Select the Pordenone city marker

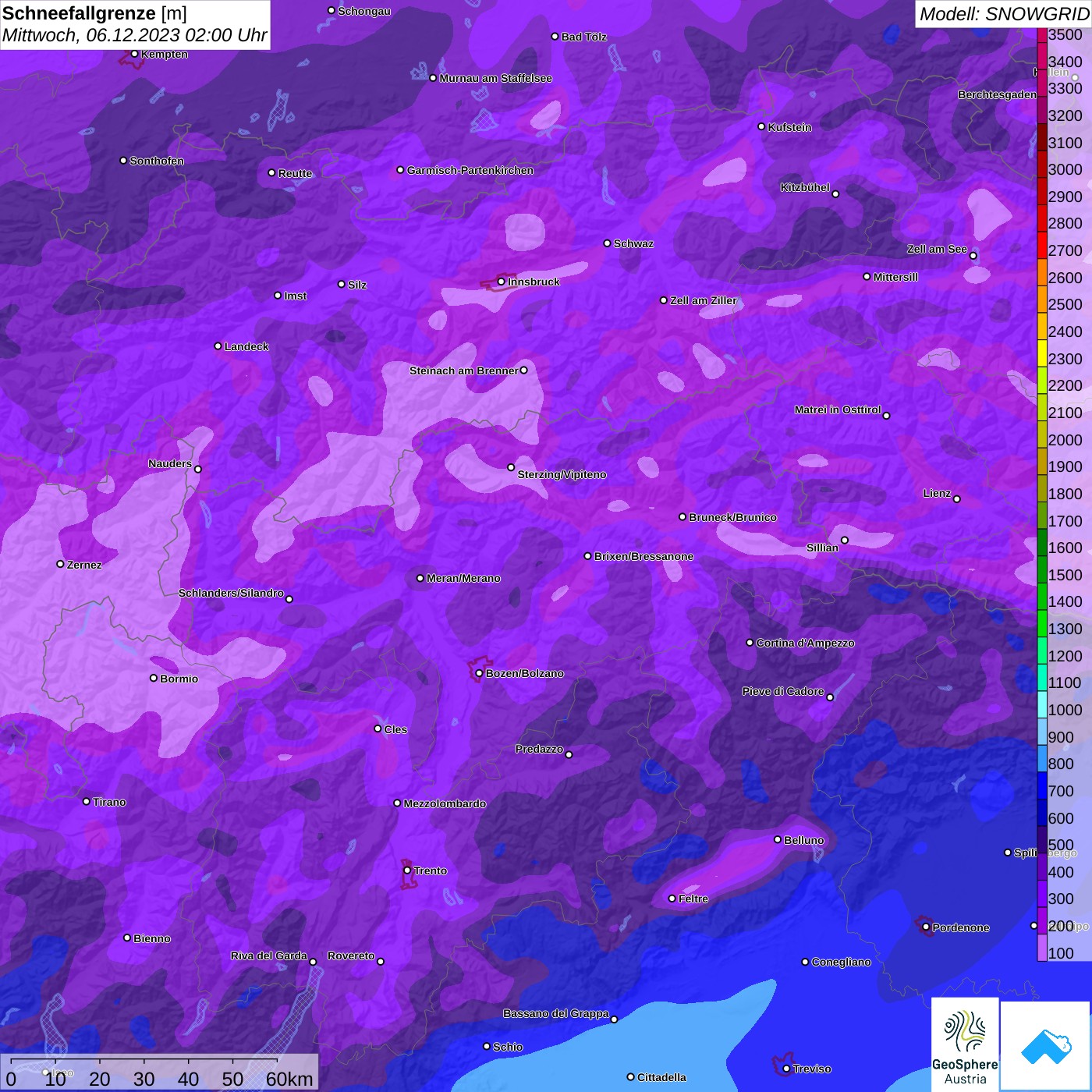pos(926,927)
